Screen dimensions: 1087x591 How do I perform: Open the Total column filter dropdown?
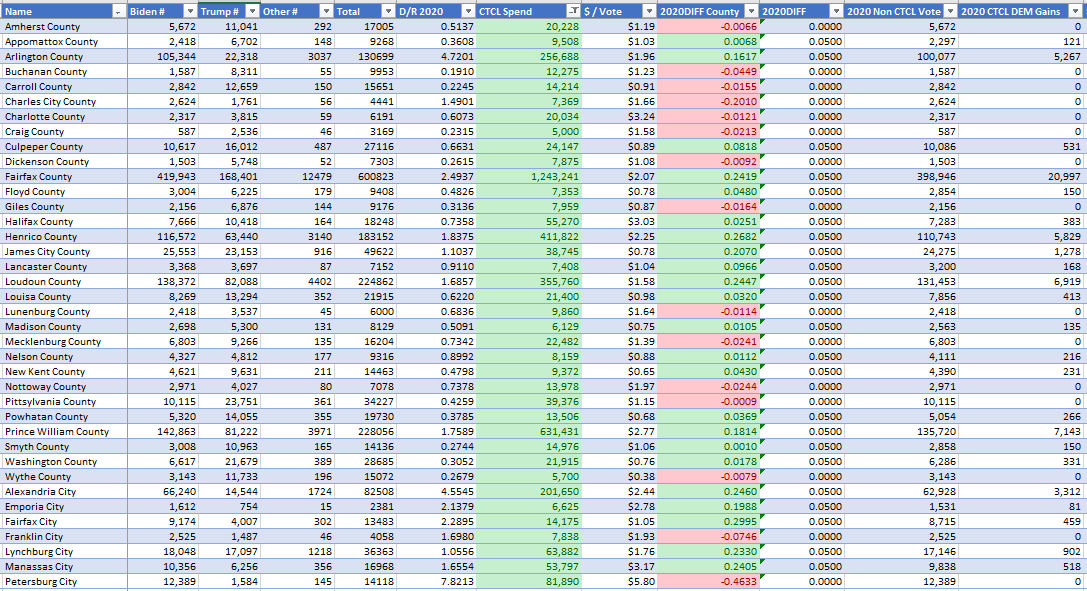coord(388,11)
